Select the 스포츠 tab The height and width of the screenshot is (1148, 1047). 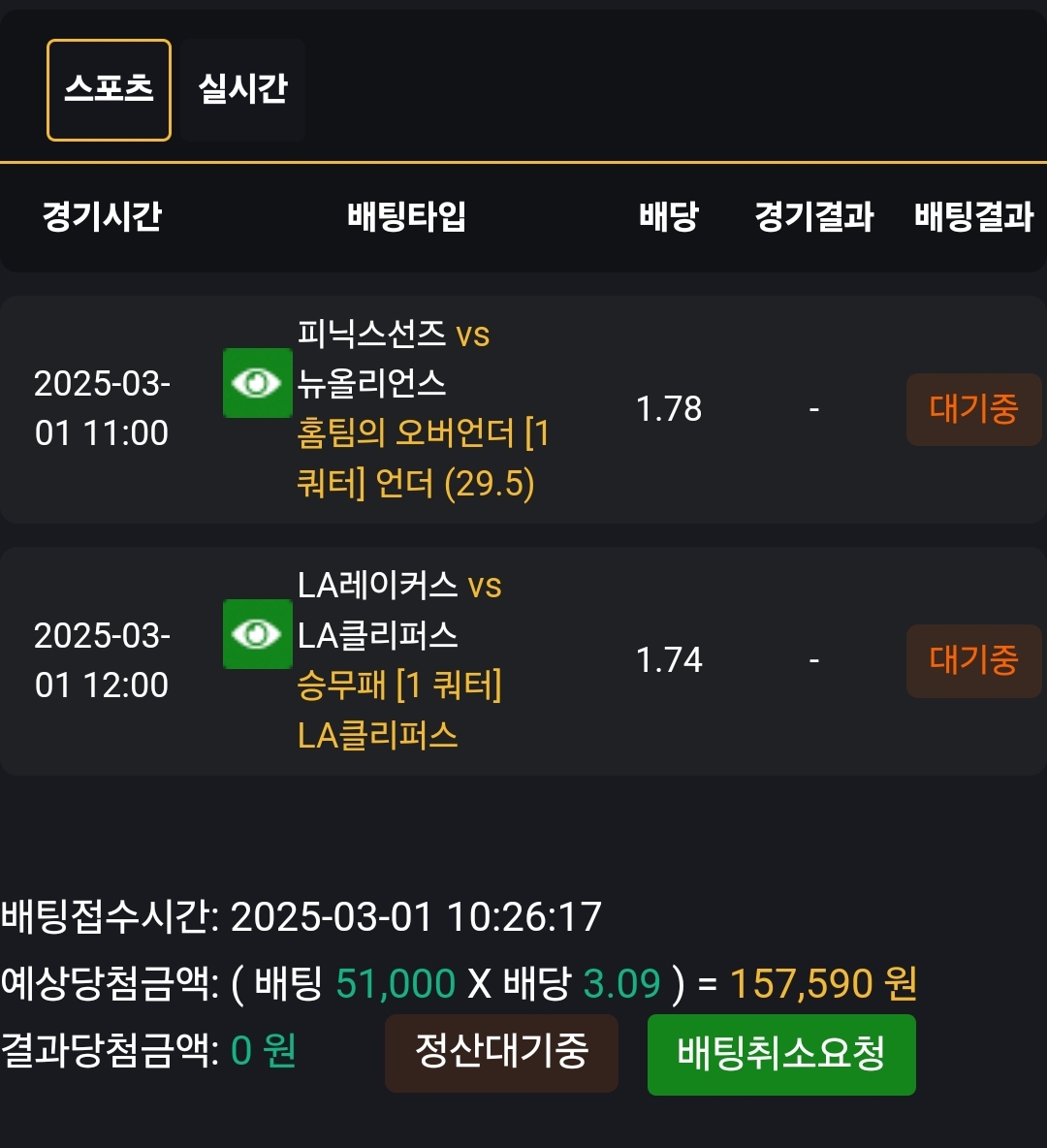(x=109, y=89)
